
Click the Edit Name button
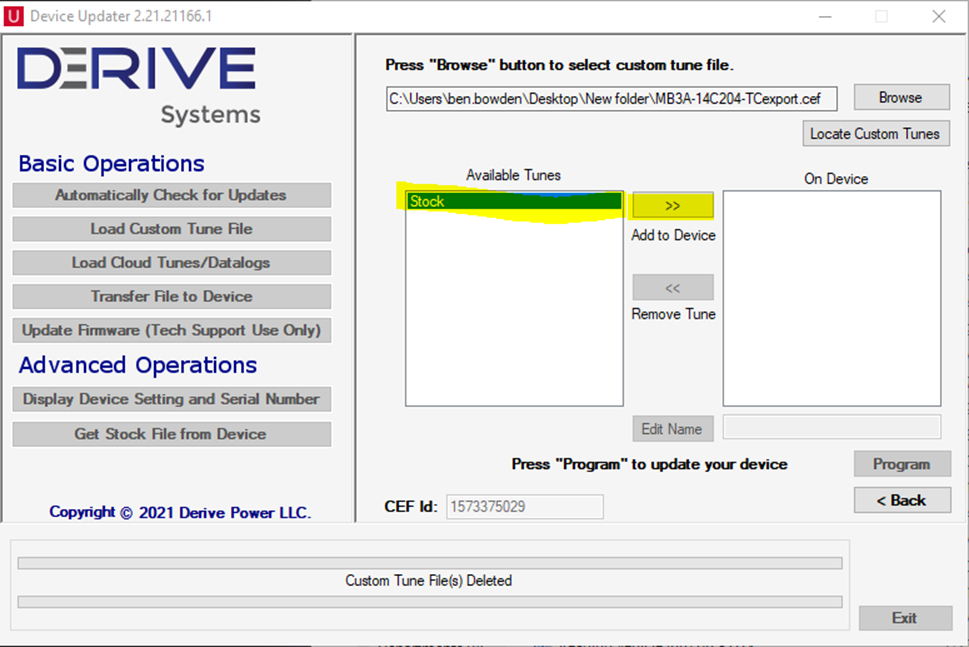click(x=672, y=429)
